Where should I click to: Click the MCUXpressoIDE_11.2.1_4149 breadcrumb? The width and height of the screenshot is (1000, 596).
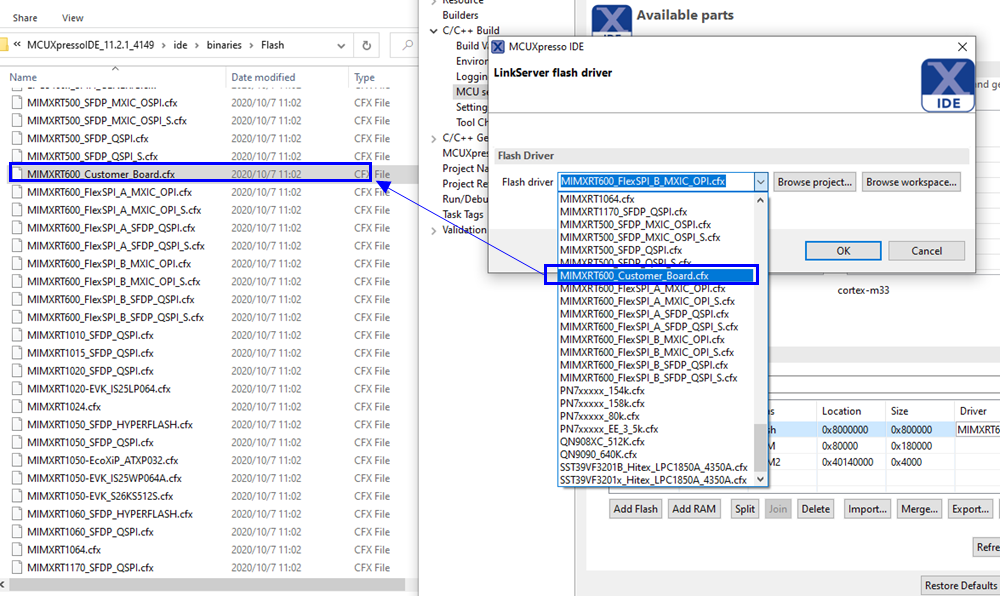click(x=91, y=45)
